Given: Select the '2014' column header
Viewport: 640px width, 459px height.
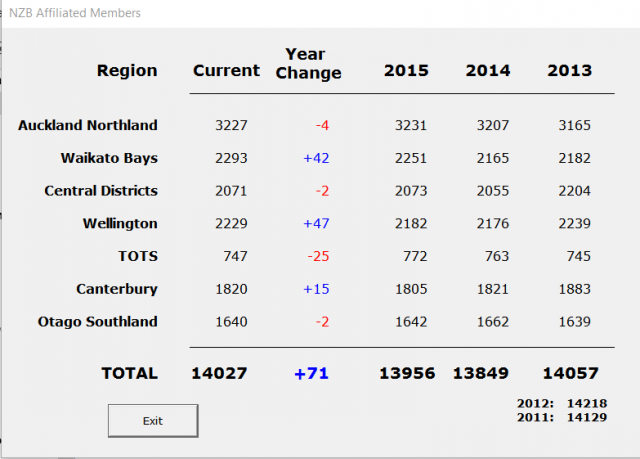Looking at the screenshot, I should (x=488, y=71).
